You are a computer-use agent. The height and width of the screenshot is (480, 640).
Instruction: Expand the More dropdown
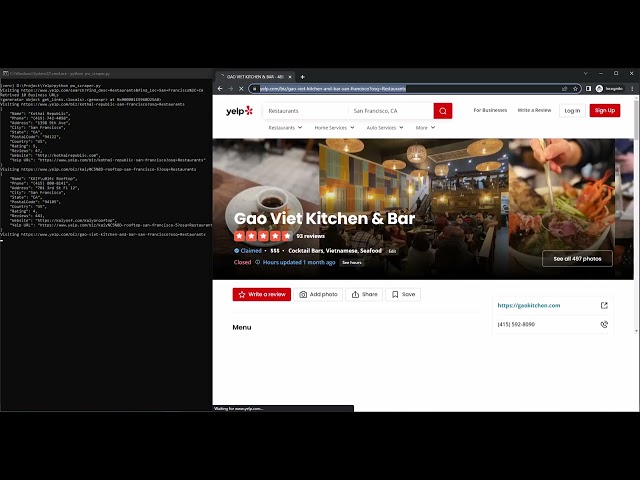coord(425,128)
